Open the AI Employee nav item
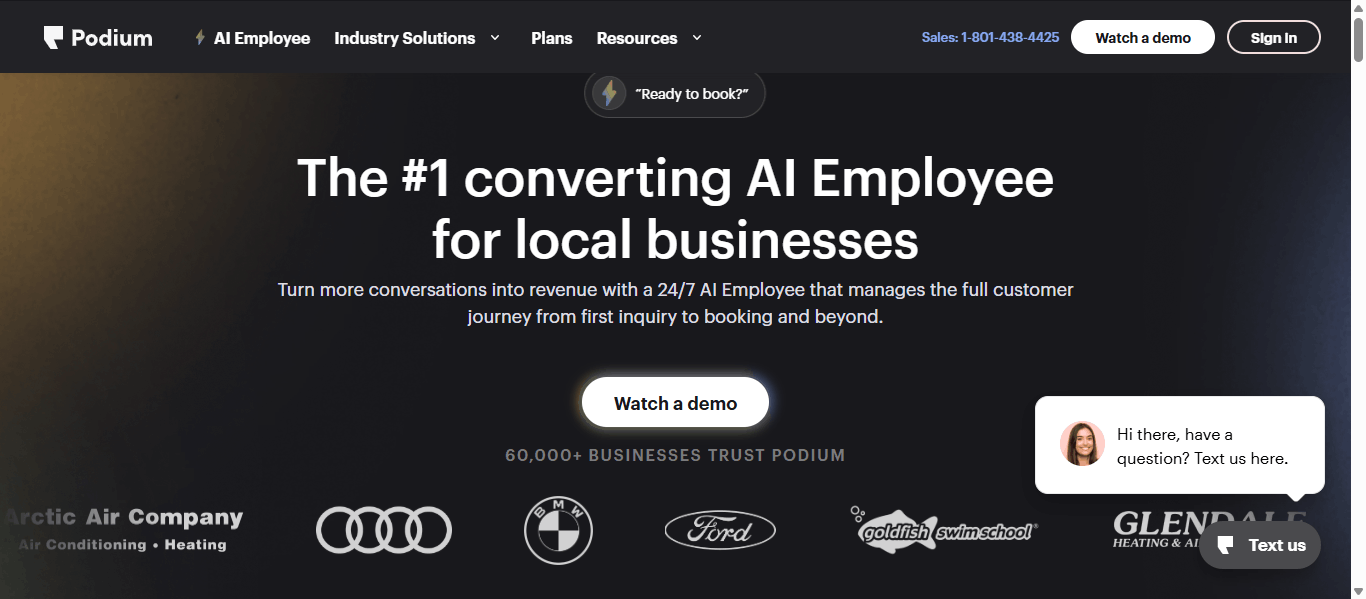 [262, 38]
